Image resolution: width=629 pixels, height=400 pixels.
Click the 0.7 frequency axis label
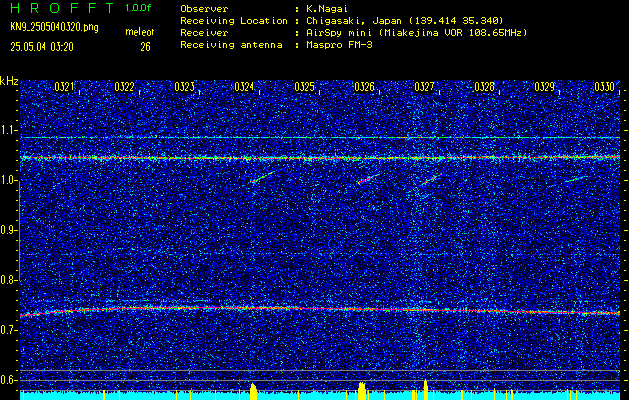[x=8, y=330]
